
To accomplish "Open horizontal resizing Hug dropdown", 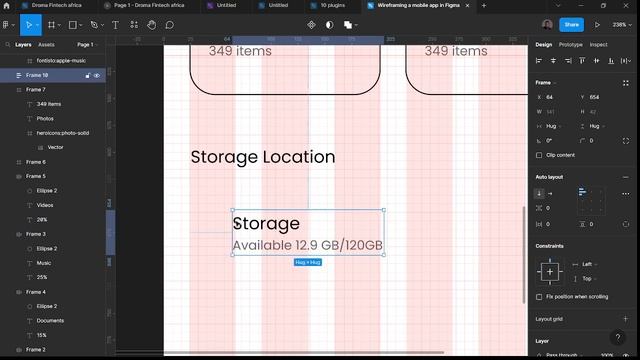I will pos(553,126).
